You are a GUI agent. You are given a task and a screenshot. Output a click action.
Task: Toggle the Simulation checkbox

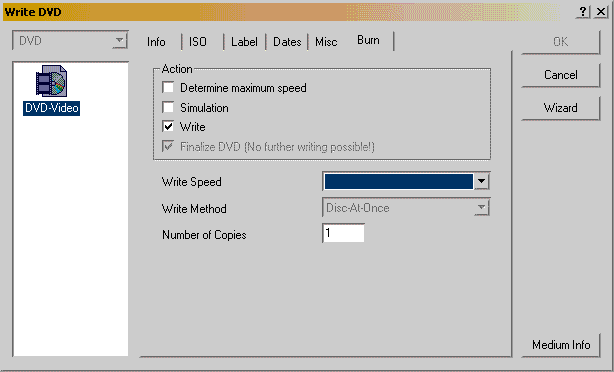click(x=168, y=107)
